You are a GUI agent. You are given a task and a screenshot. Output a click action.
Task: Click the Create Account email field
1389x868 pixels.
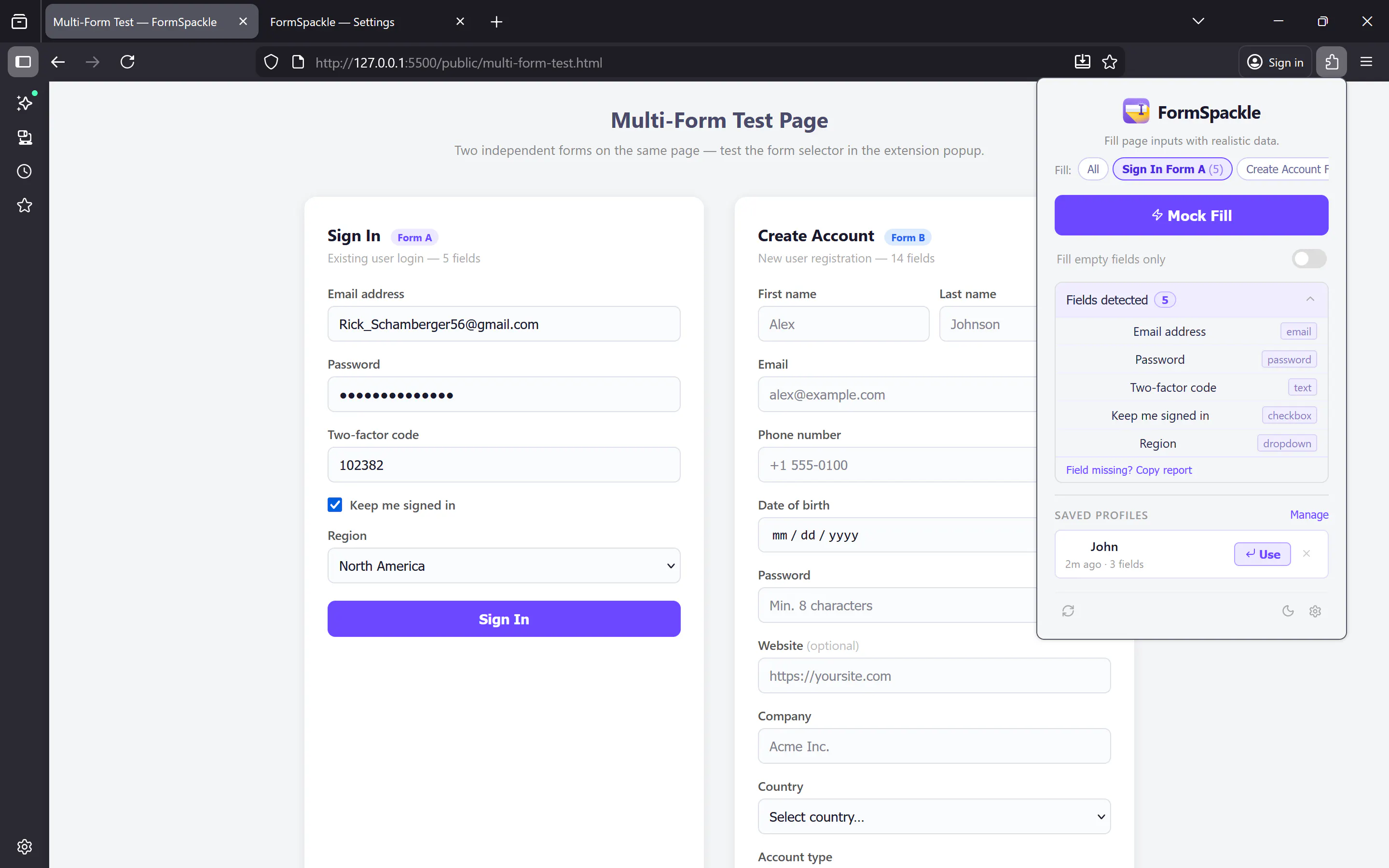pyautogui.click(x=897, y=394)
